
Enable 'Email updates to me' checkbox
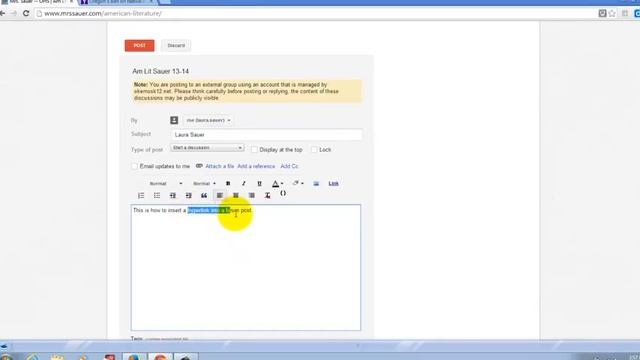point(134,166)
